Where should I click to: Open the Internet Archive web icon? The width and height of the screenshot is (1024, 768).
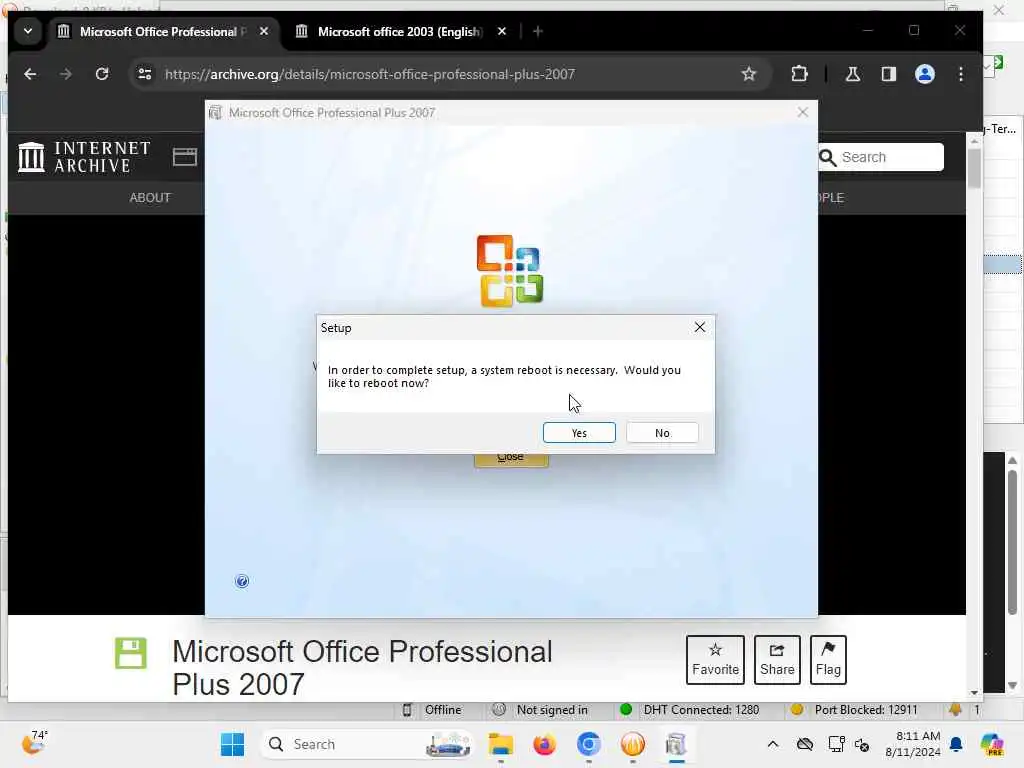(185, 157)
